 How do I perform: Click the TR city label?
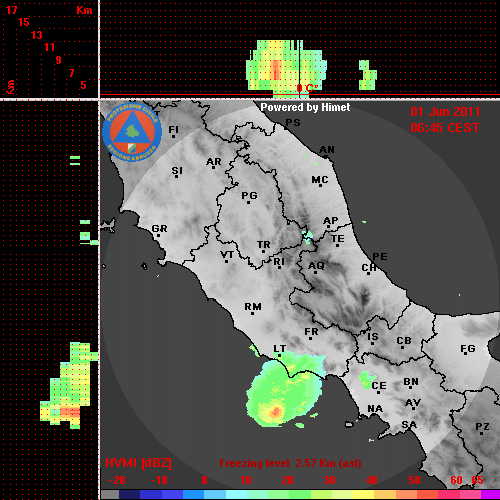click(264, 245)
